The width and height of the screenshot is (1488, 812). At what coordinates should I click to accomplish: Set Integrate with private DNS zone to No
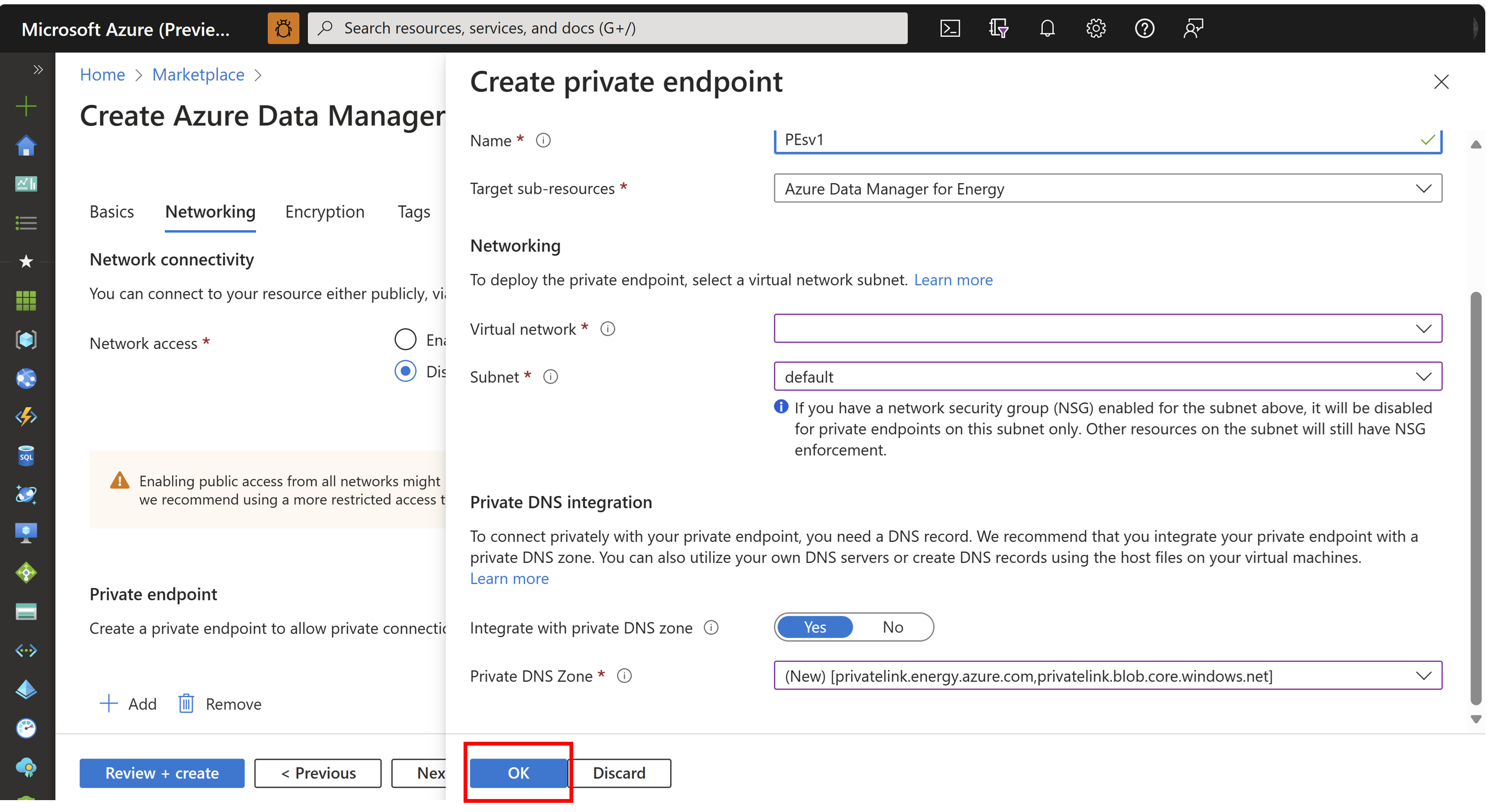(893, 627)
